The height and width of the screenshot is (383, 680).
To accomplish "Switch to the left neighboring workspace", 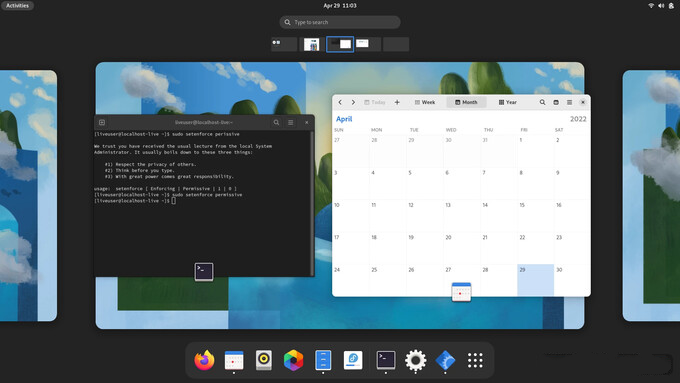I will click(28, 196).
